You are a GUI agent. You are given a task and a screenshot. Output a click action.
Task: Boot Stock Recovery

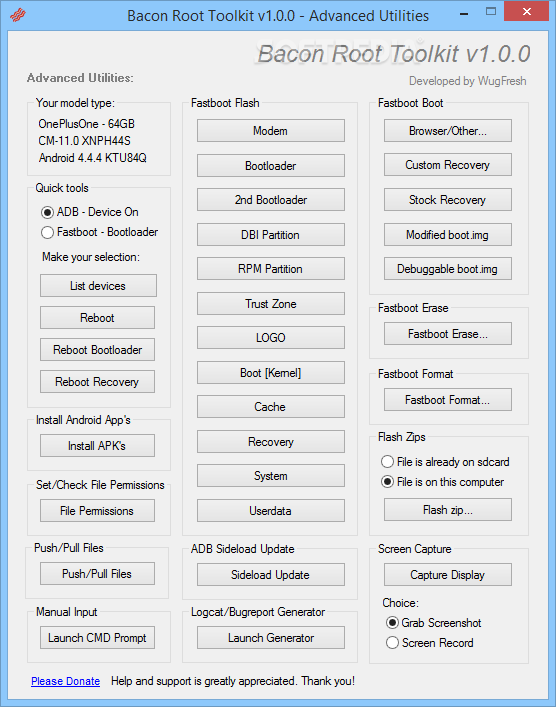(448, 200)
